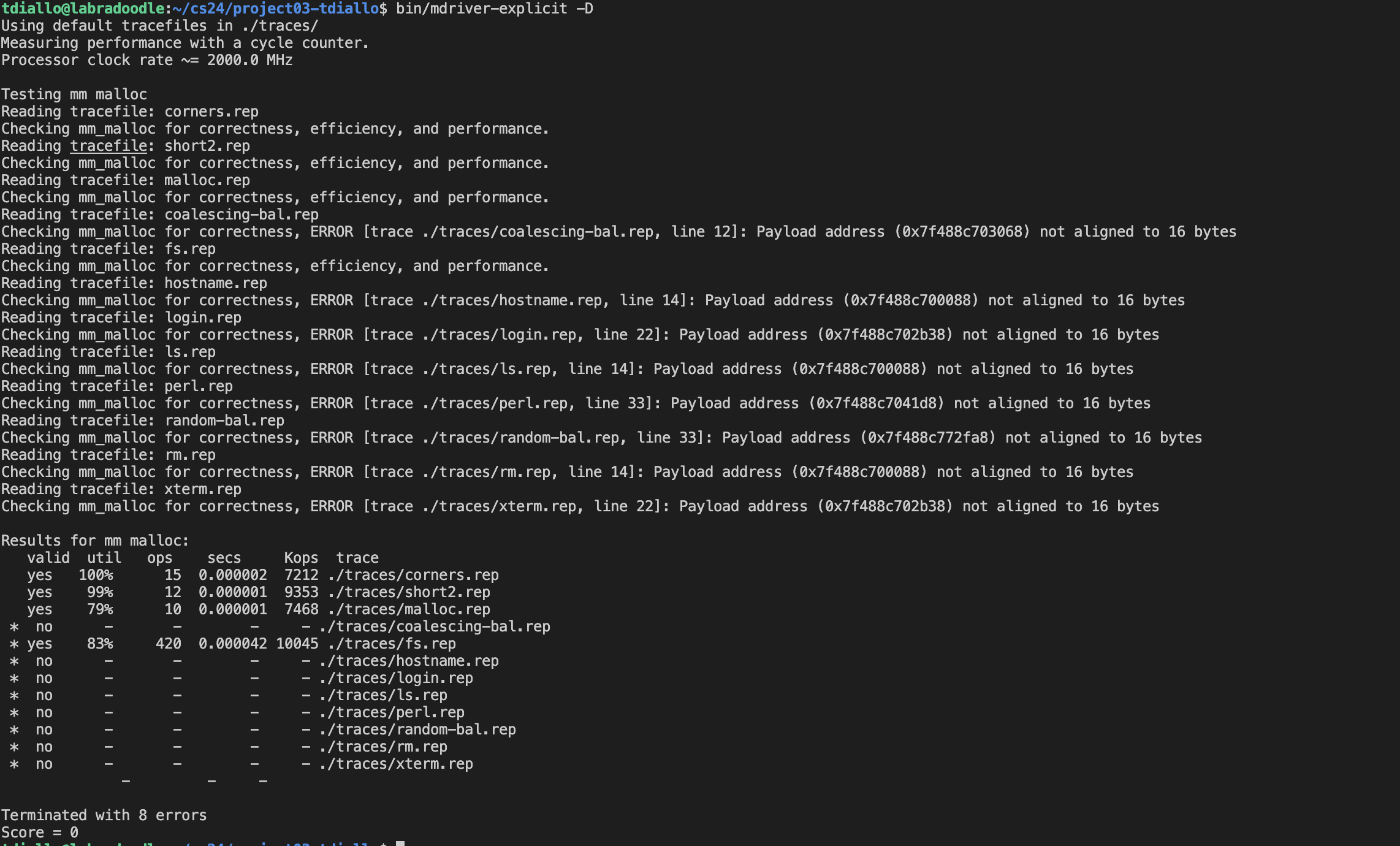This screenshot has height=846, width=1400.
Task: Click the 'valid' column header
Action: (x=48, y=558)
